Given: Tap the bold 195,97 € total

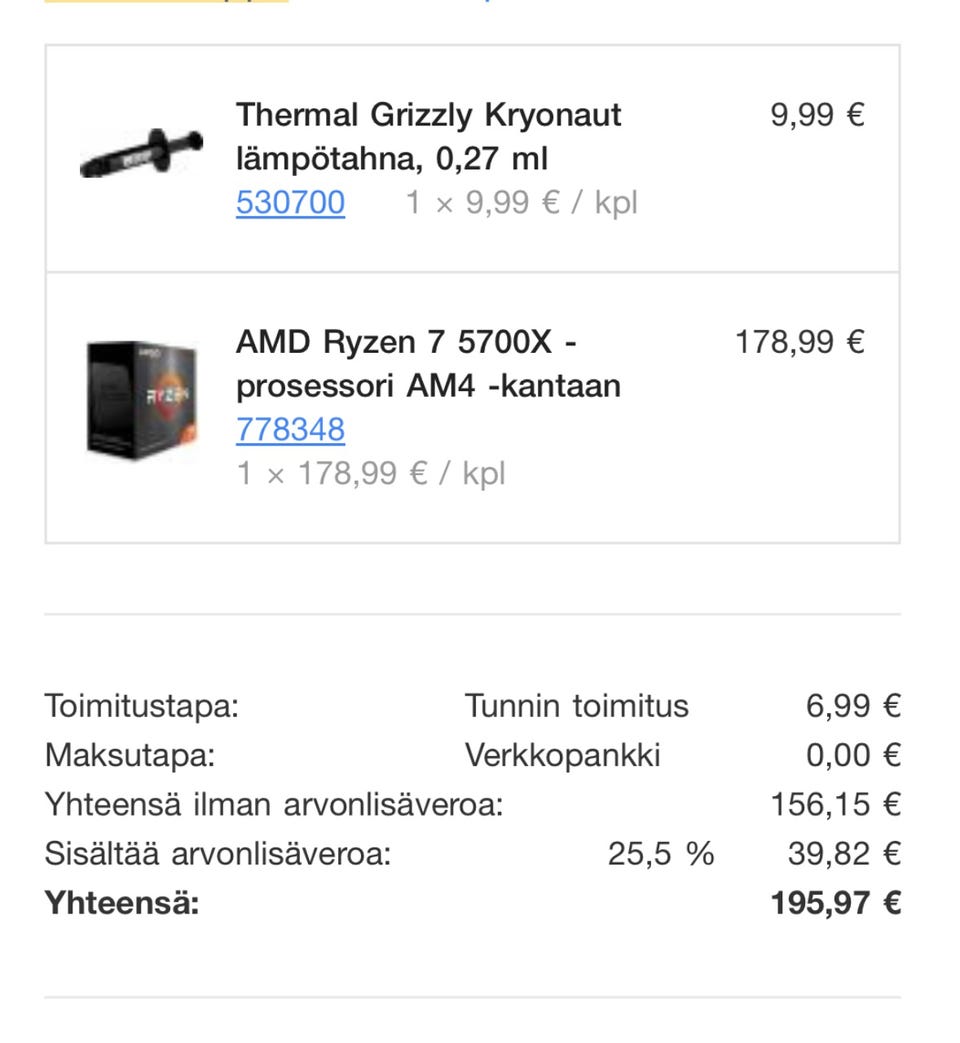Looking at the screenshot, I should click(835, 903).
